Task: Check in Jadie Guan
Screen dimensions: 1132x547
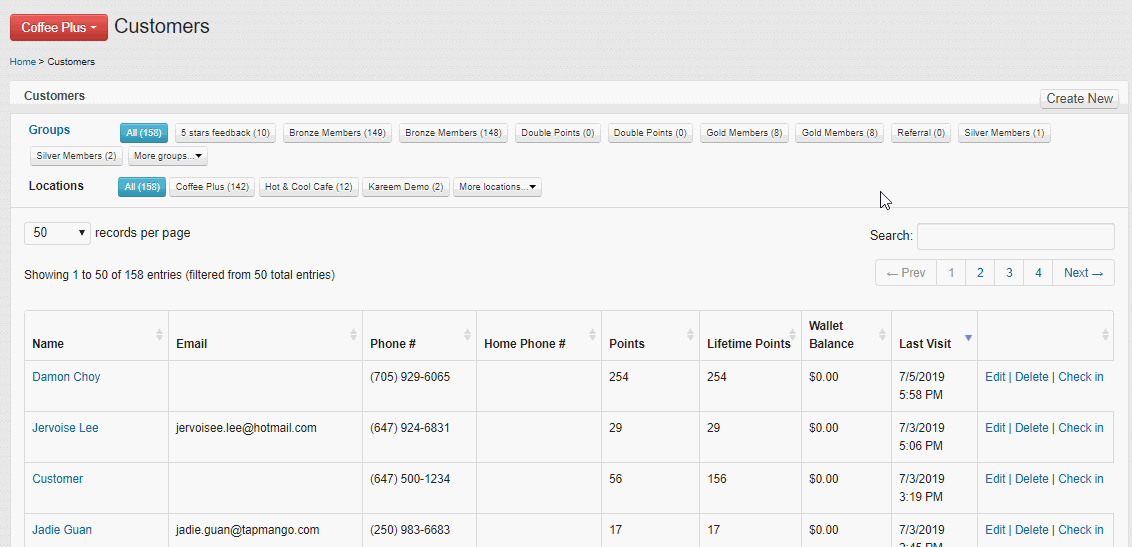Action: (x=1081, y=530)
